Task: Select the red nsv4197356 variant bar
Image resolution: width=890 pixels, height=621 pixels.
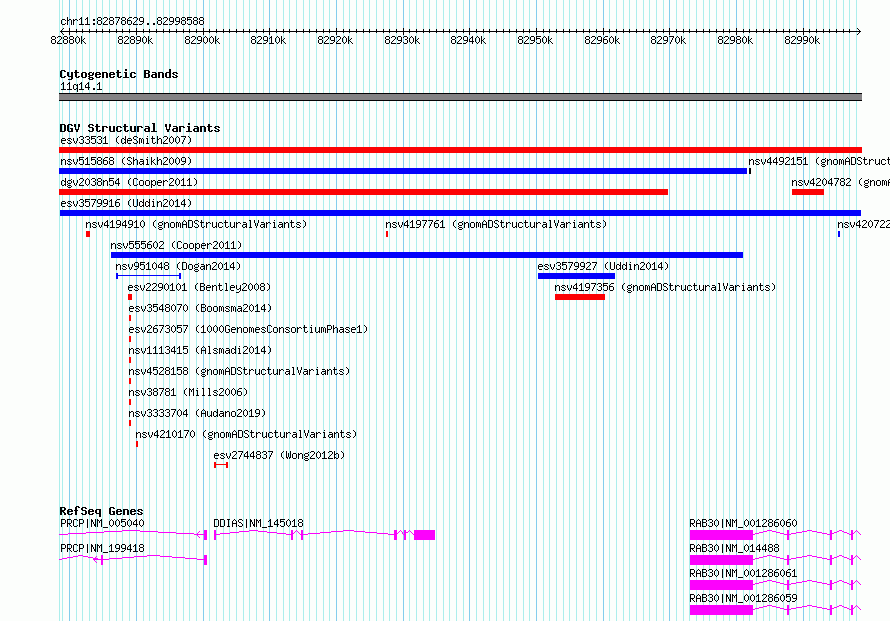Action: point(580,297)
